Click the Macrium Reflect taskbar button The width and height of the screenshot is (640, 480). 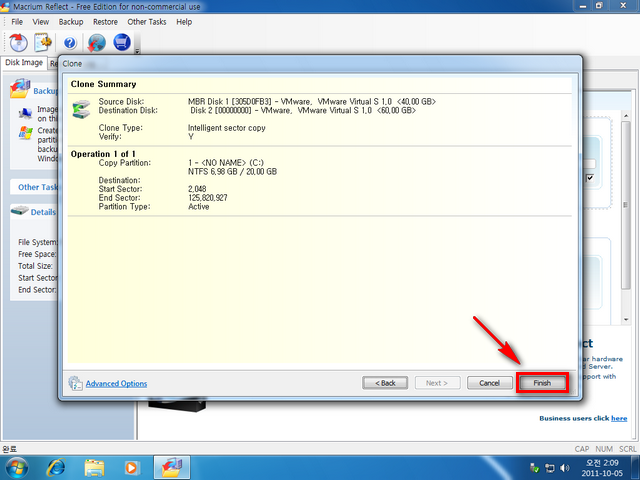pos(171,467)
